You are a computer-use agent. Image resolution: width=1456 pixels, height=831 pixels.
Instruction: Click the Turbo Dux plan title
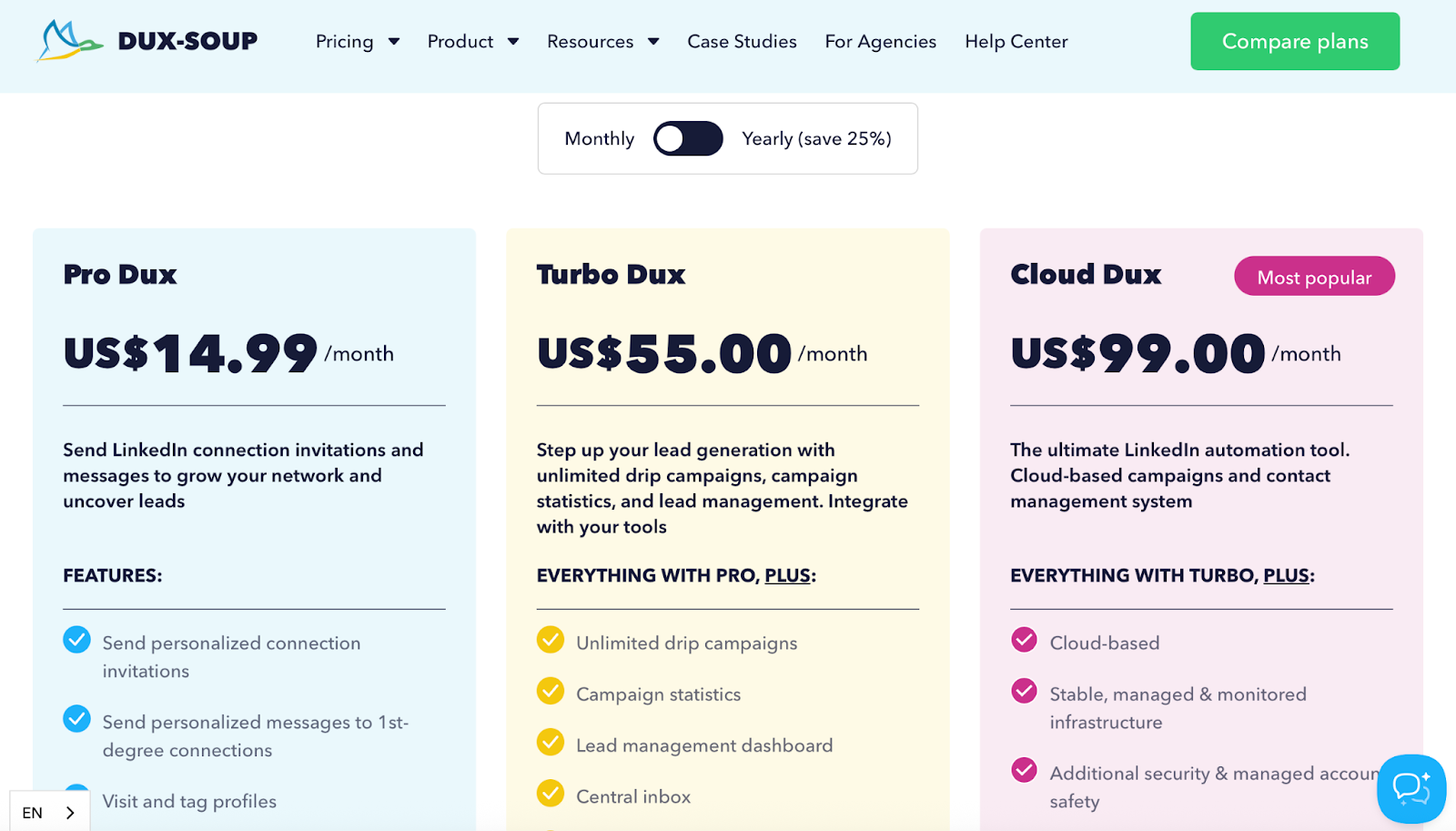611,274
